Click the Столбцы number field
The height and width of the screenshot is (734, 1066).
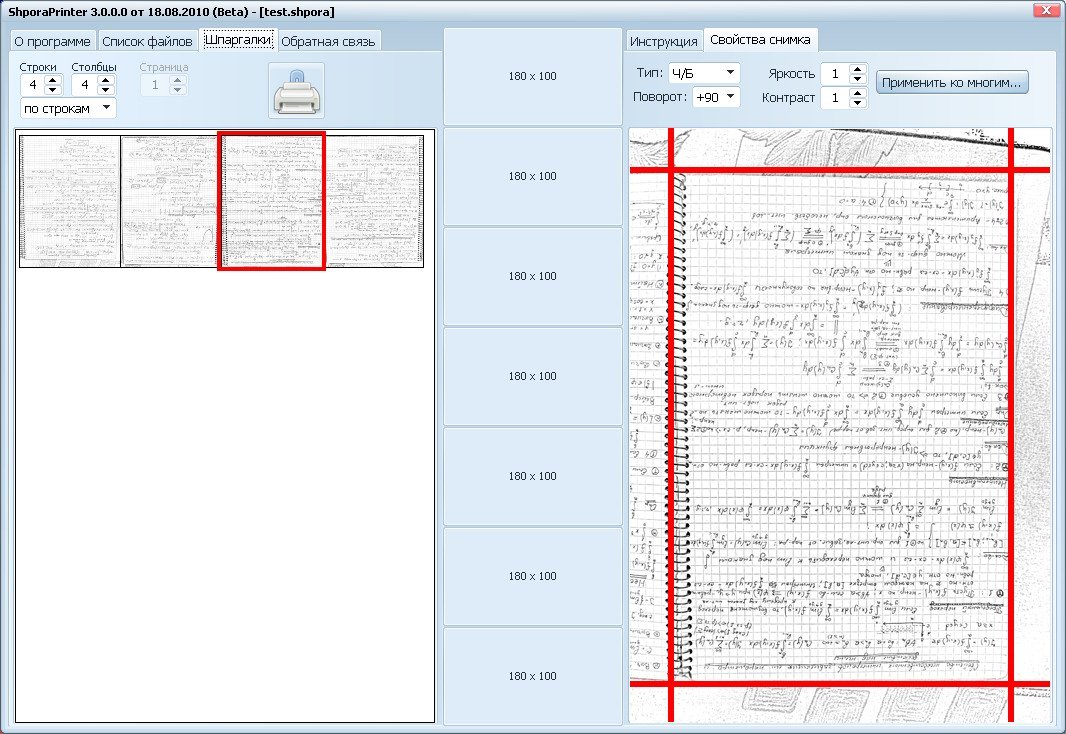[x=84, y=85]
